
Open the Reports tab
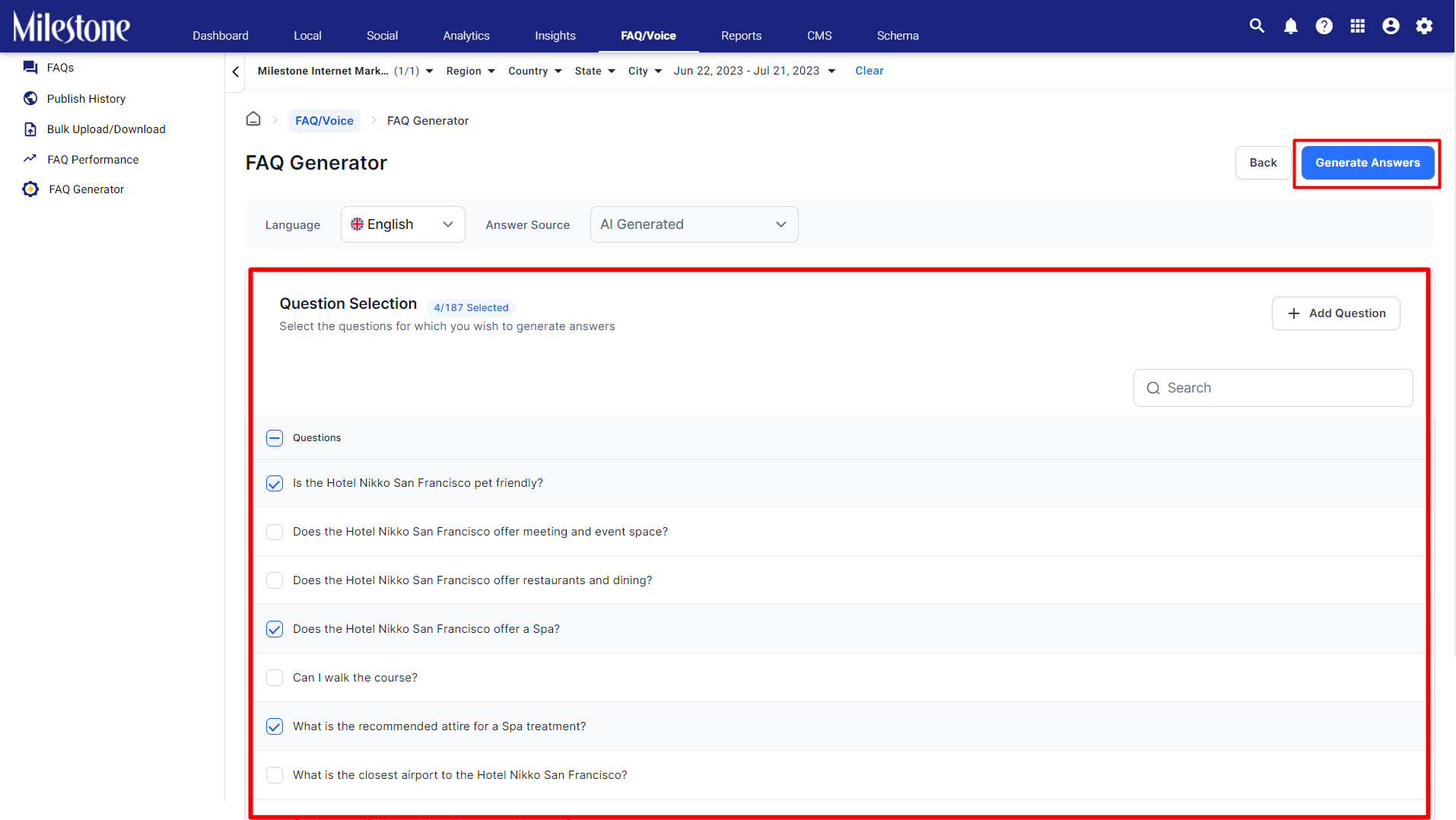[x=741, y=36]
